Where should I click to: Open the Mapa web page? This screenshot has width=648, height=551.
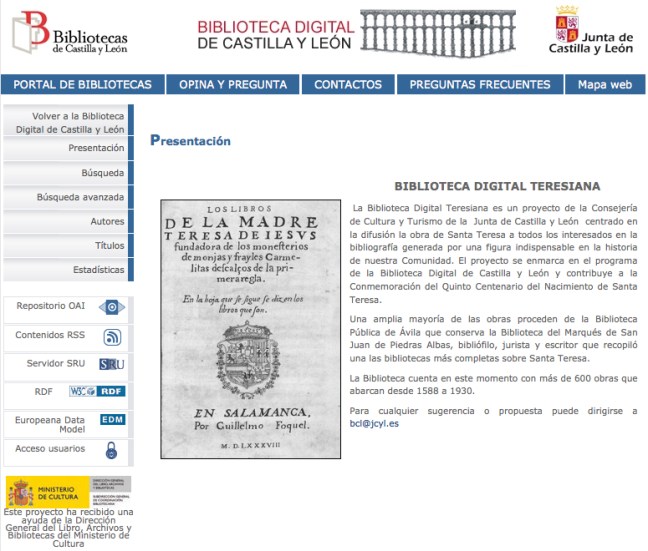[x=604, y=85]
